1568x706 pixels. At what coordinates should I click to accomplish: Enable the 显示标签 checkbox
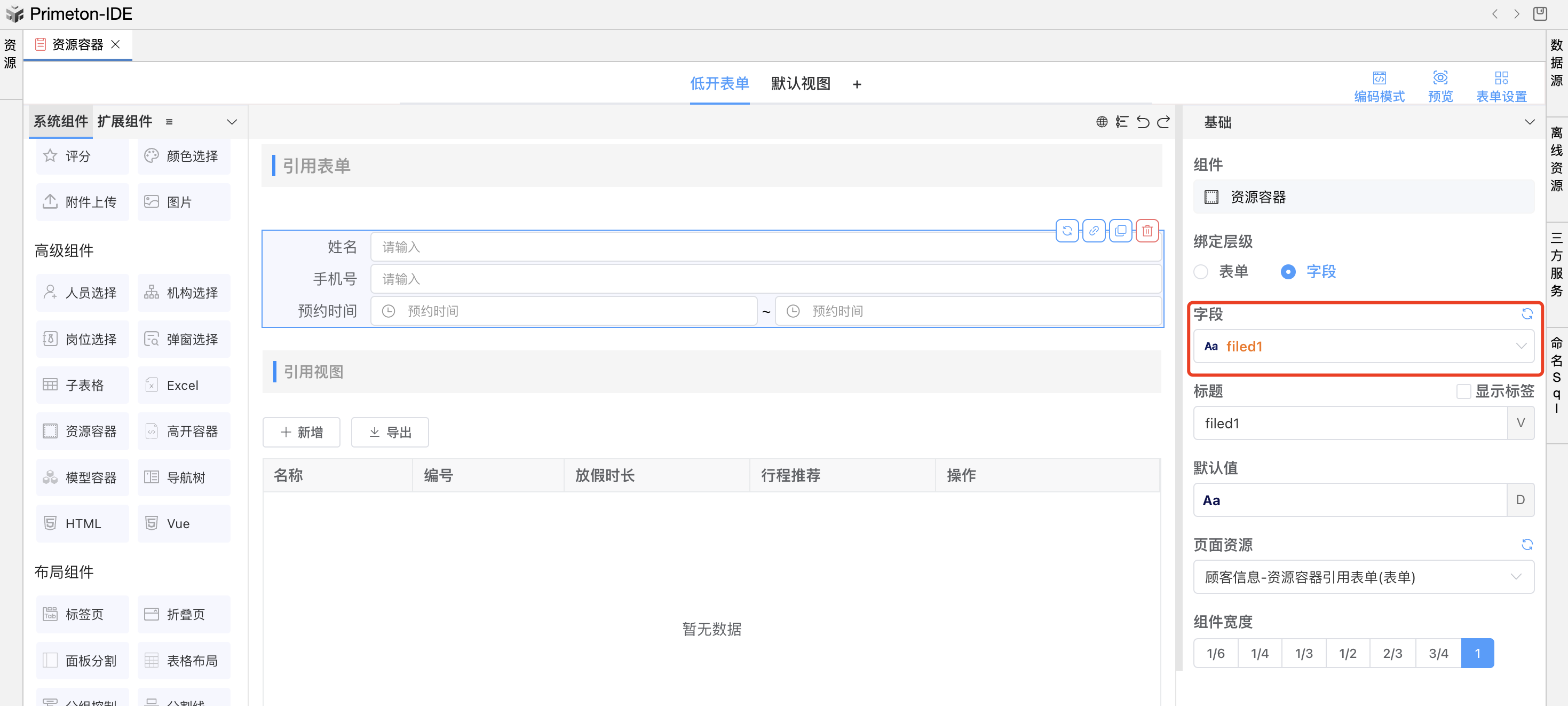point(1463,391)
